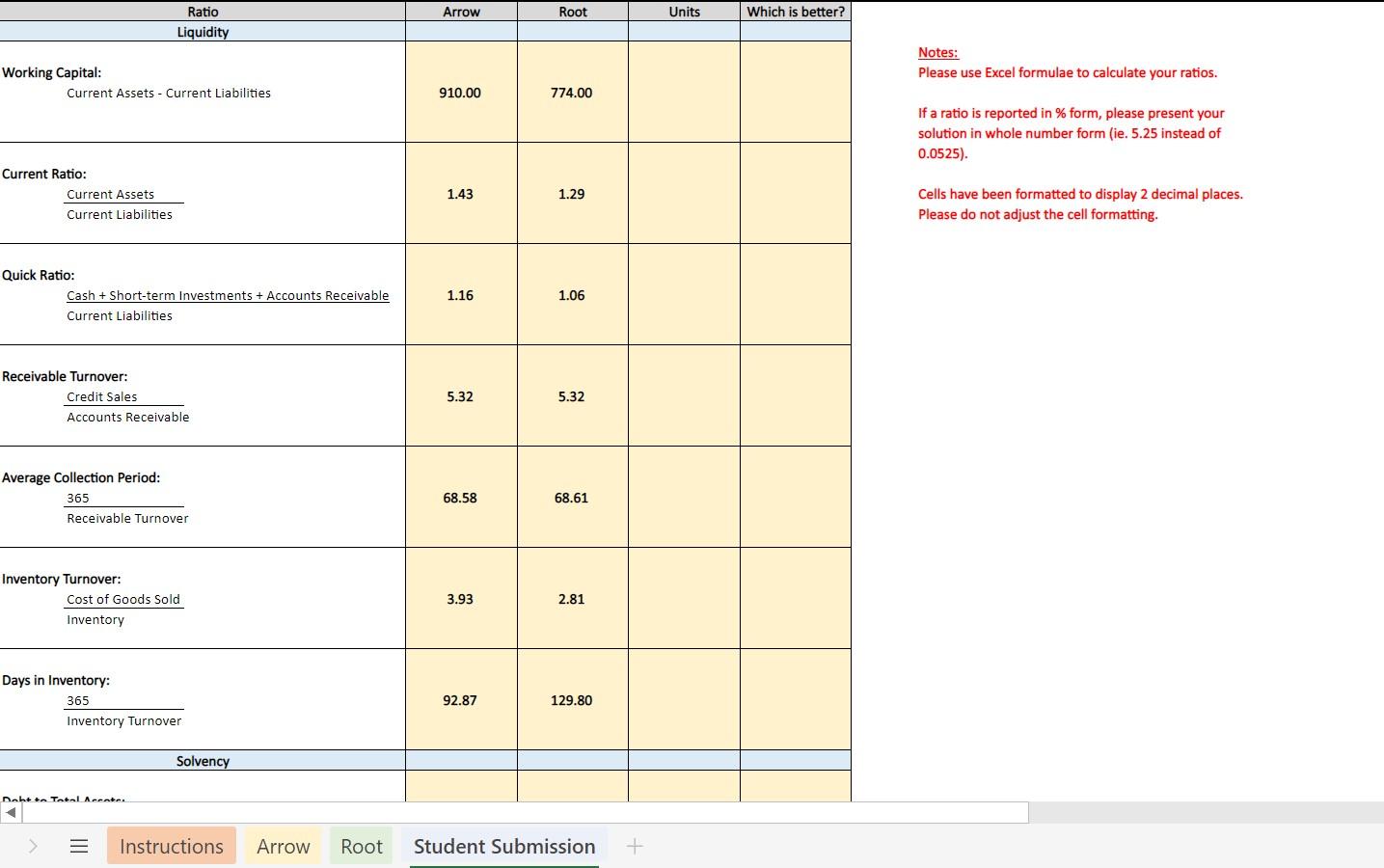Click the Receivable Turnover value 5.32

coord(461,395)
